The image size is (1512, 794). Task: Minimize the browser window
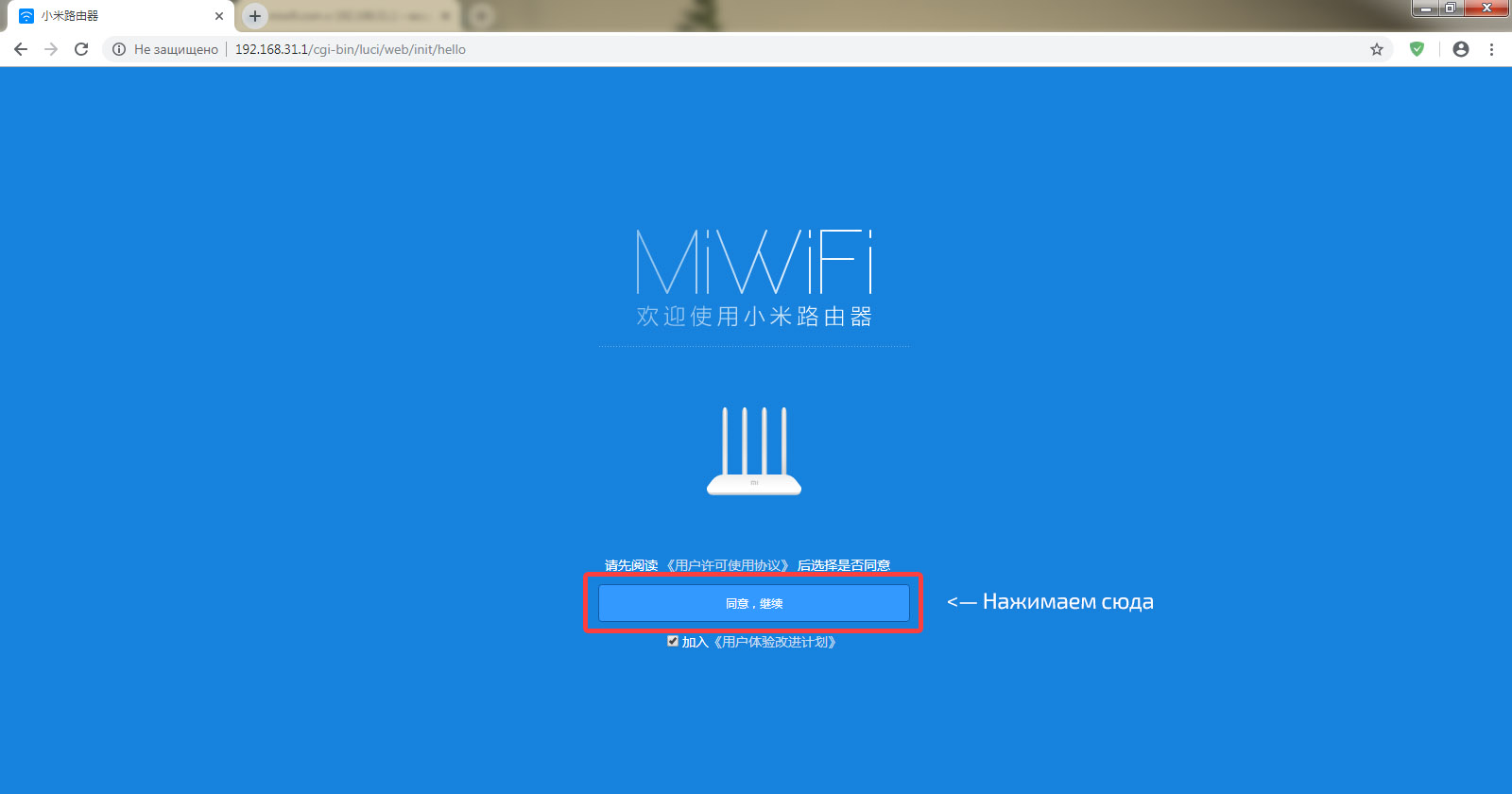tap(1427, 9)
